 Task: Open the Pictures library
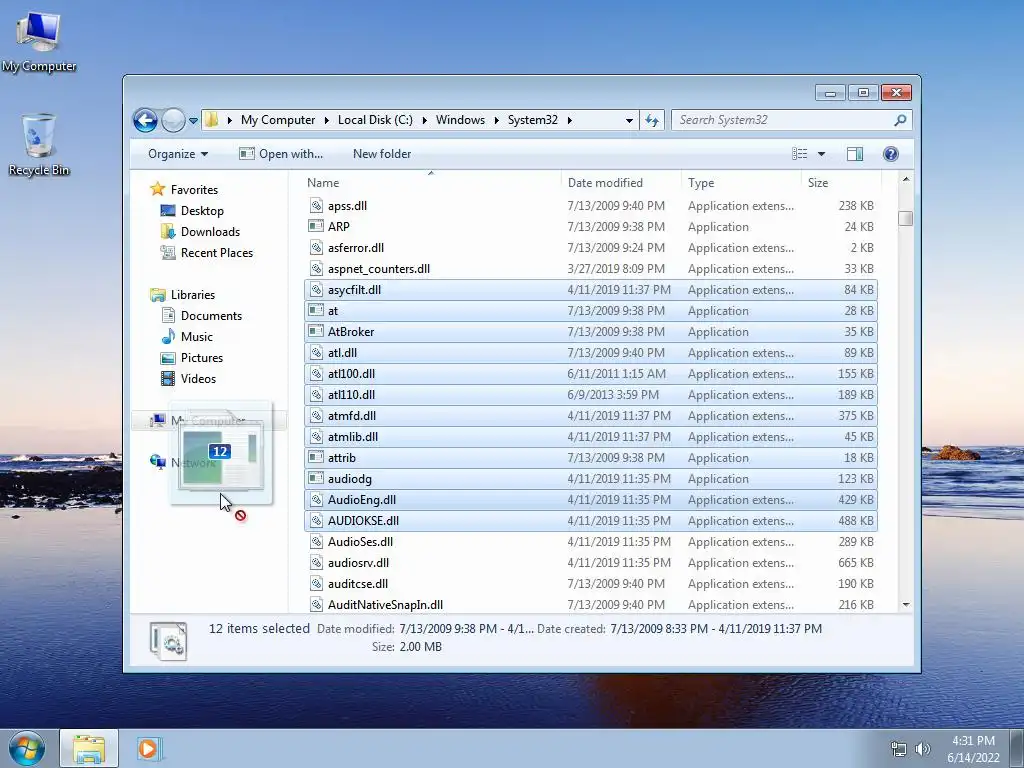(x=201, y=358)
